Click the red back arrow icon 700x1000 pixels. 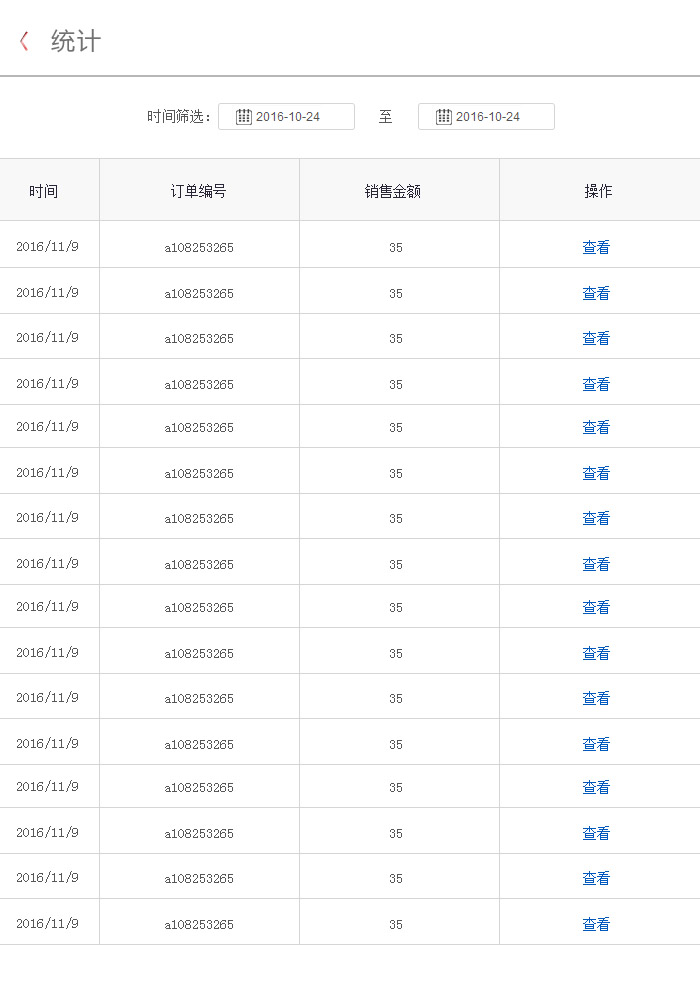point(24,41)
